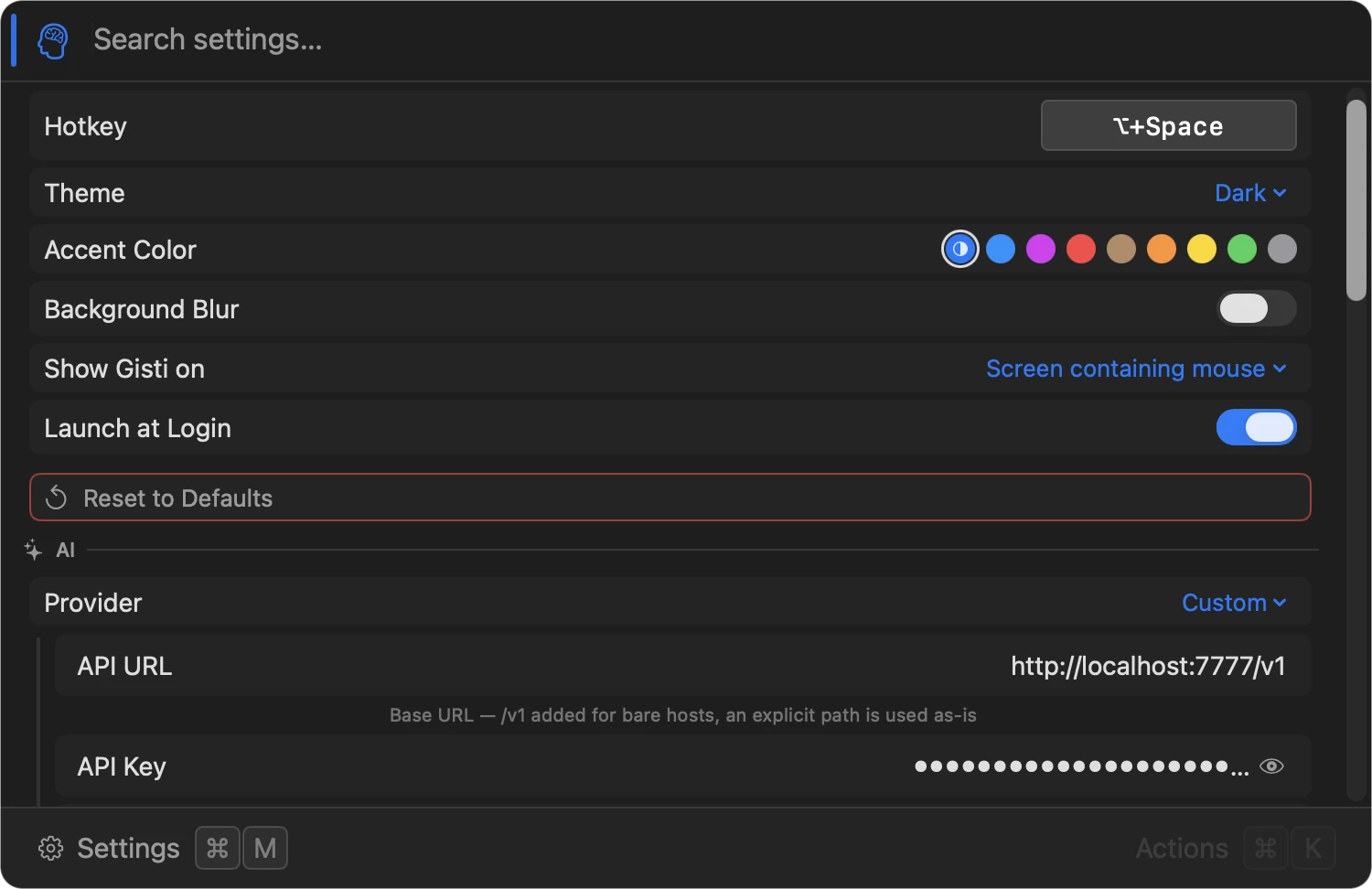
Task: Click the Show Gisti on label
Action: tap(124, 369)
